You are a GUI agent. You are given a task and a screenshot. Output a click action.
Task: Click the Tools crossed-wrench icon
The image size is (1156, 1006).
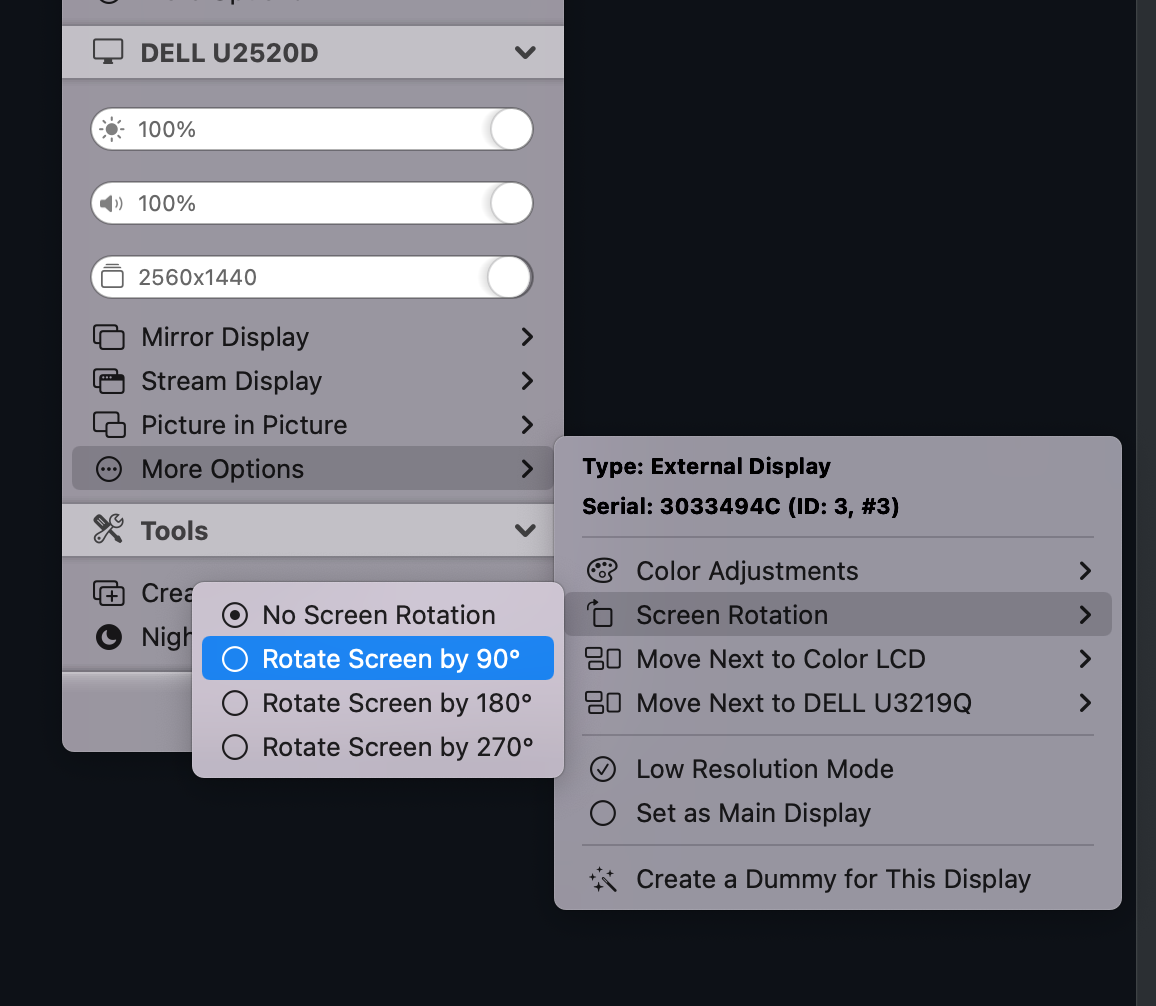pos(110,530)
